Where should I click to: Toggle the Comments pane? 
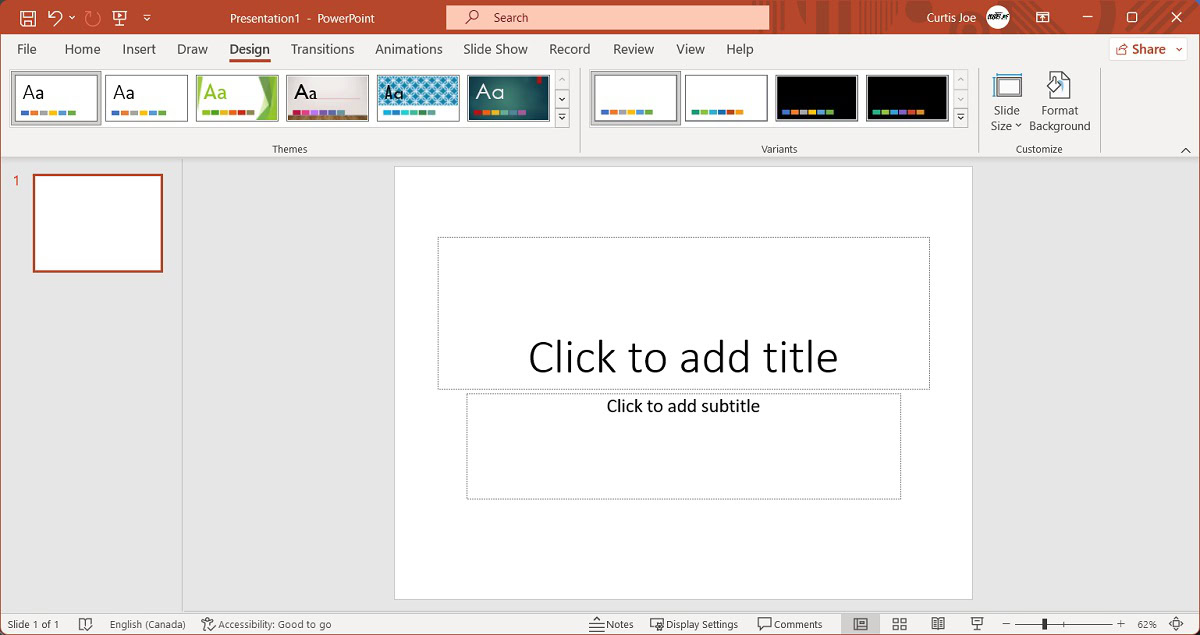[x=790, y=624]
